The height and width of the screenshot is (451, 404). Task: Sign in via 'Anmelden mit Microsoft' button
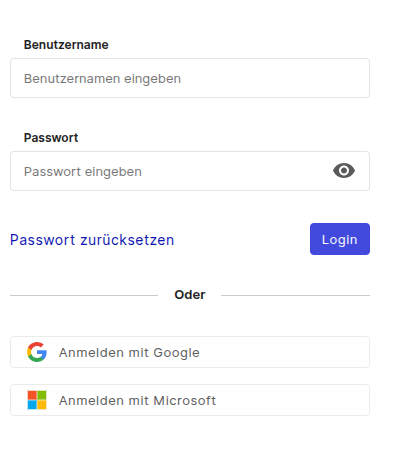(x=190, y=400)
